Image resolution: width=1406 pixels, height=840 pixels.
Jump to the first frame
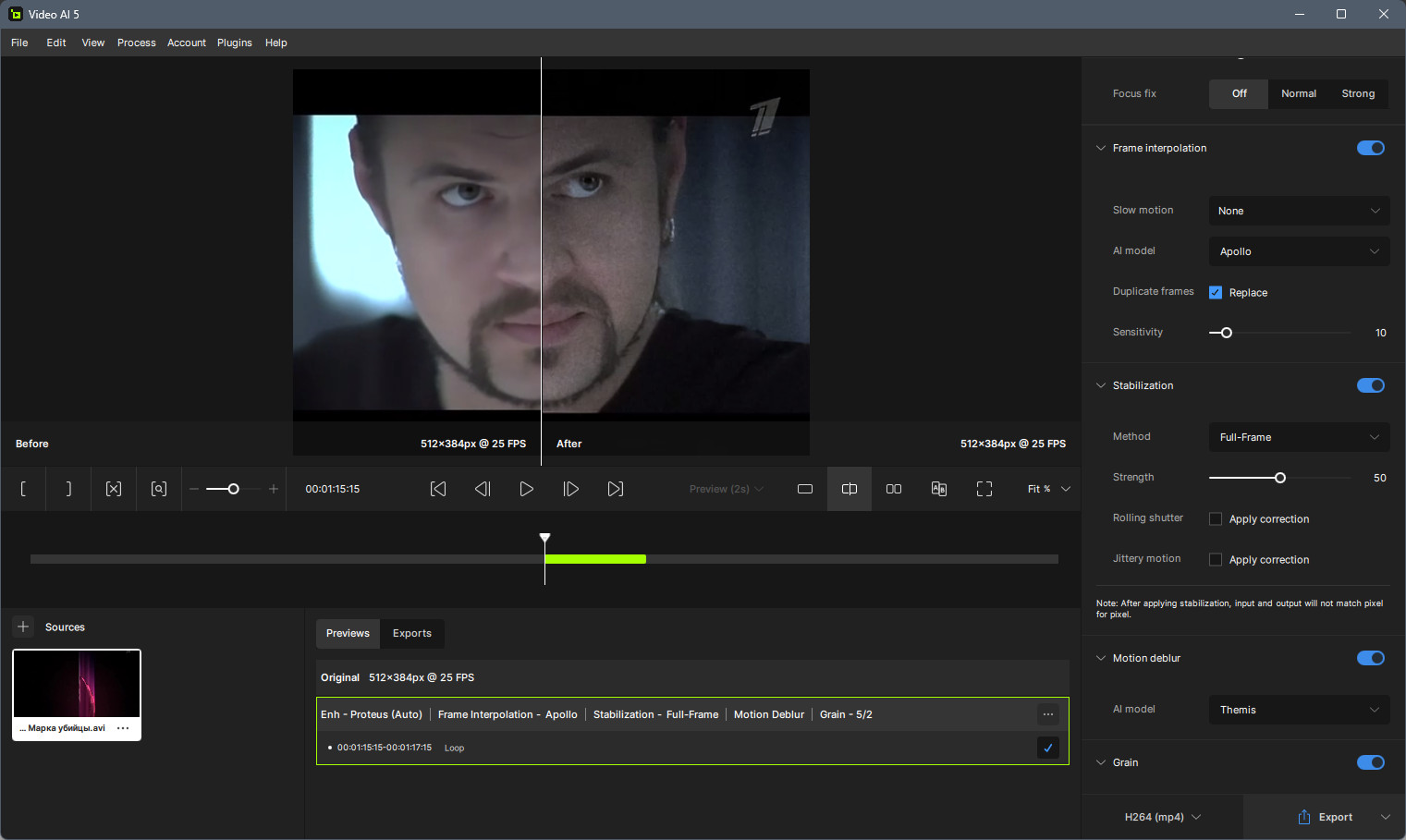(438, 489)
